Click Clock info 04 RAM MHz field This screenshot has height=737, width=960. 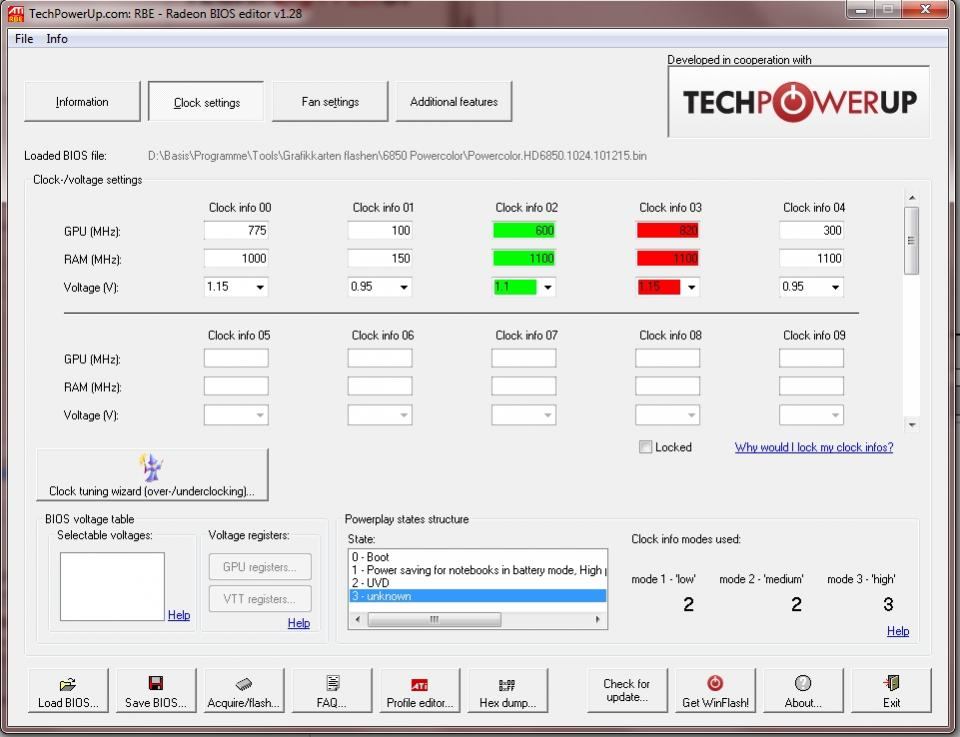(x=812, y=258)
